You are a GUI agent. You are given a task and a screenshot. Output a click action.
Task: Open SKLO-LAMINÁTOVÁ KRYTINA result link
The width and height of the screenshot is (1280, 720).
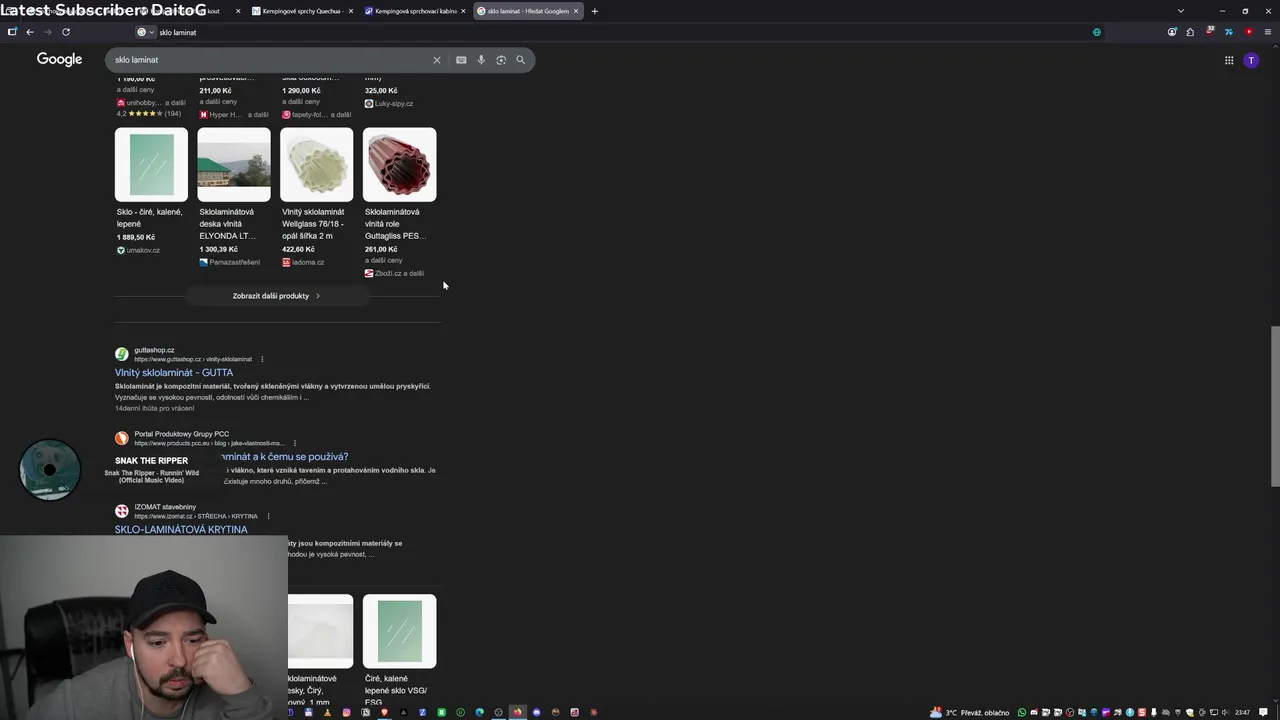click(x=181, y=530)
